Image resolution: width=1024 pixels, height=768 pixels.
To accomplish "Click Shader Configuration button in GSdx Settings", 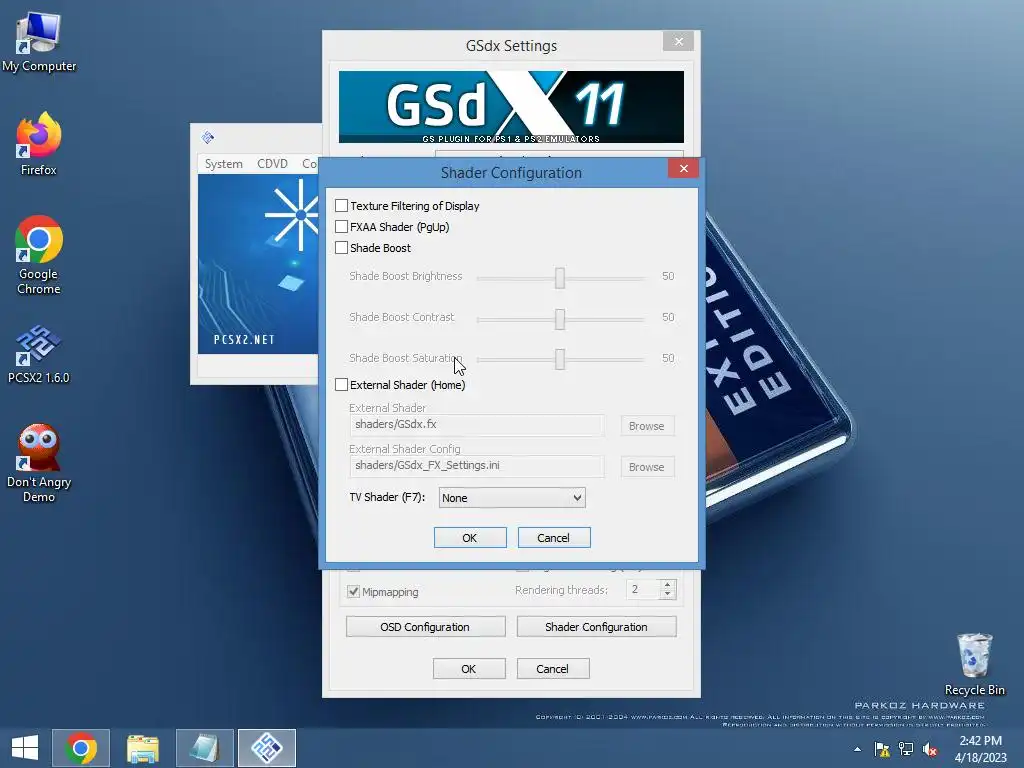I will tap(596, 627).
